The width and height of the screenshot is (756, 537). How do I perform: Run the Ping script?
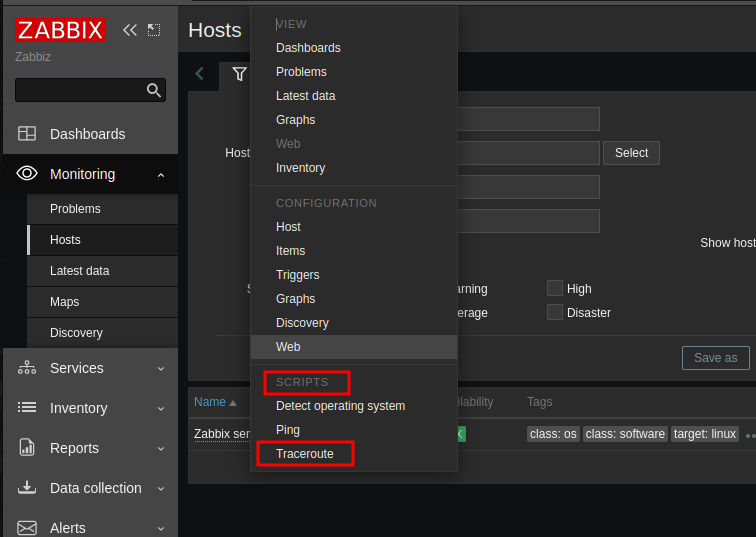[x=354, y=430]
